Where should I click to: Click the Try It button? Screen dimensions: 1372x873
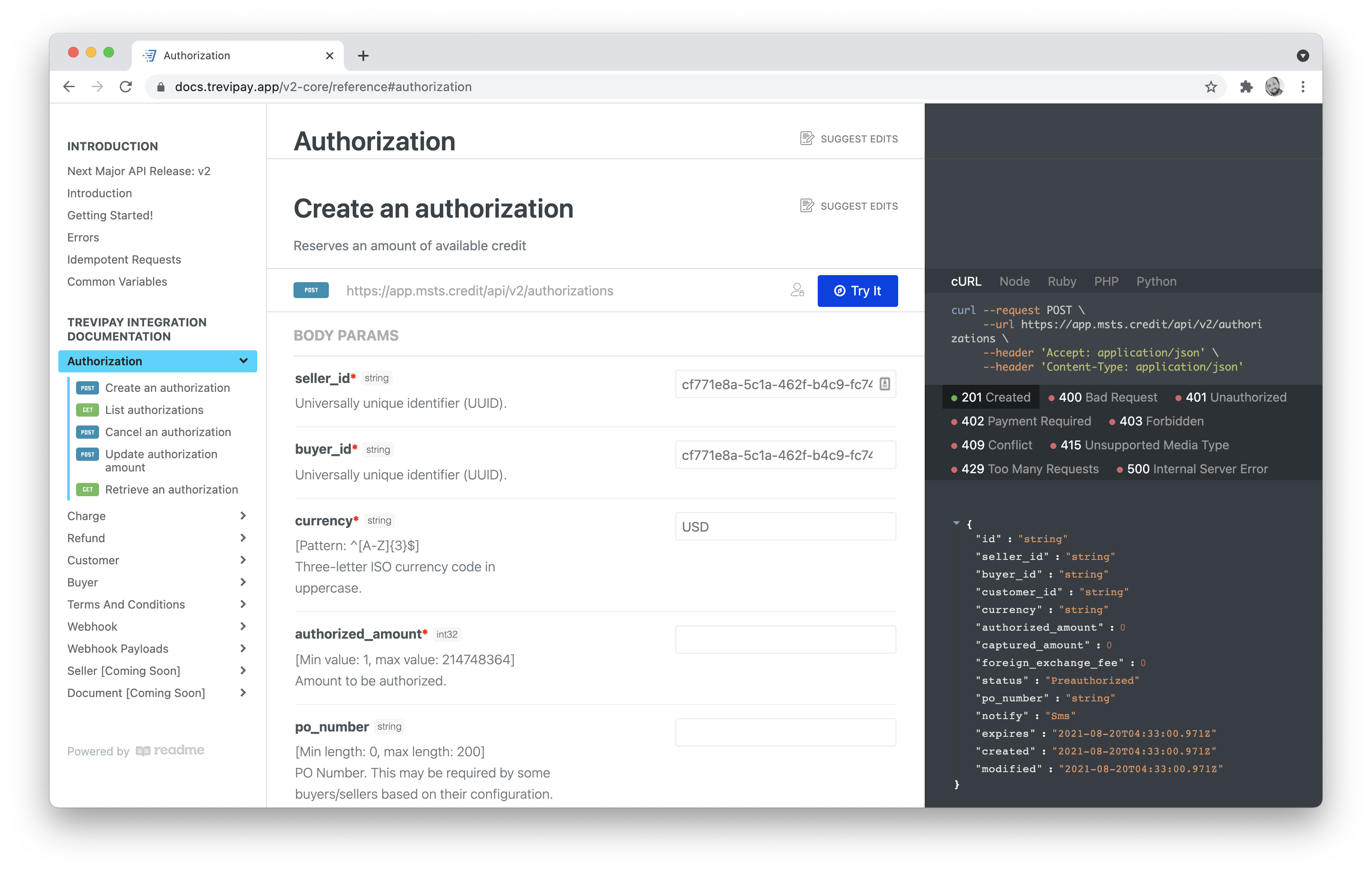coord(857,291)
